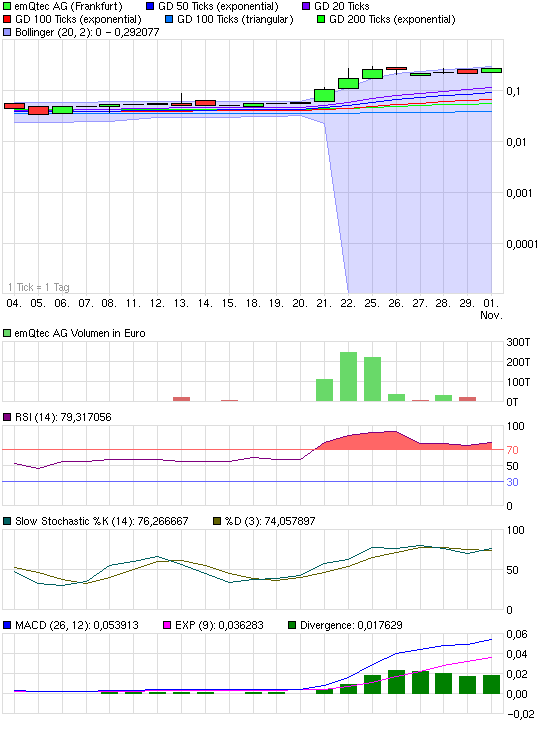Click the green GD 200 Ticks legend swatch

(321, 20)
